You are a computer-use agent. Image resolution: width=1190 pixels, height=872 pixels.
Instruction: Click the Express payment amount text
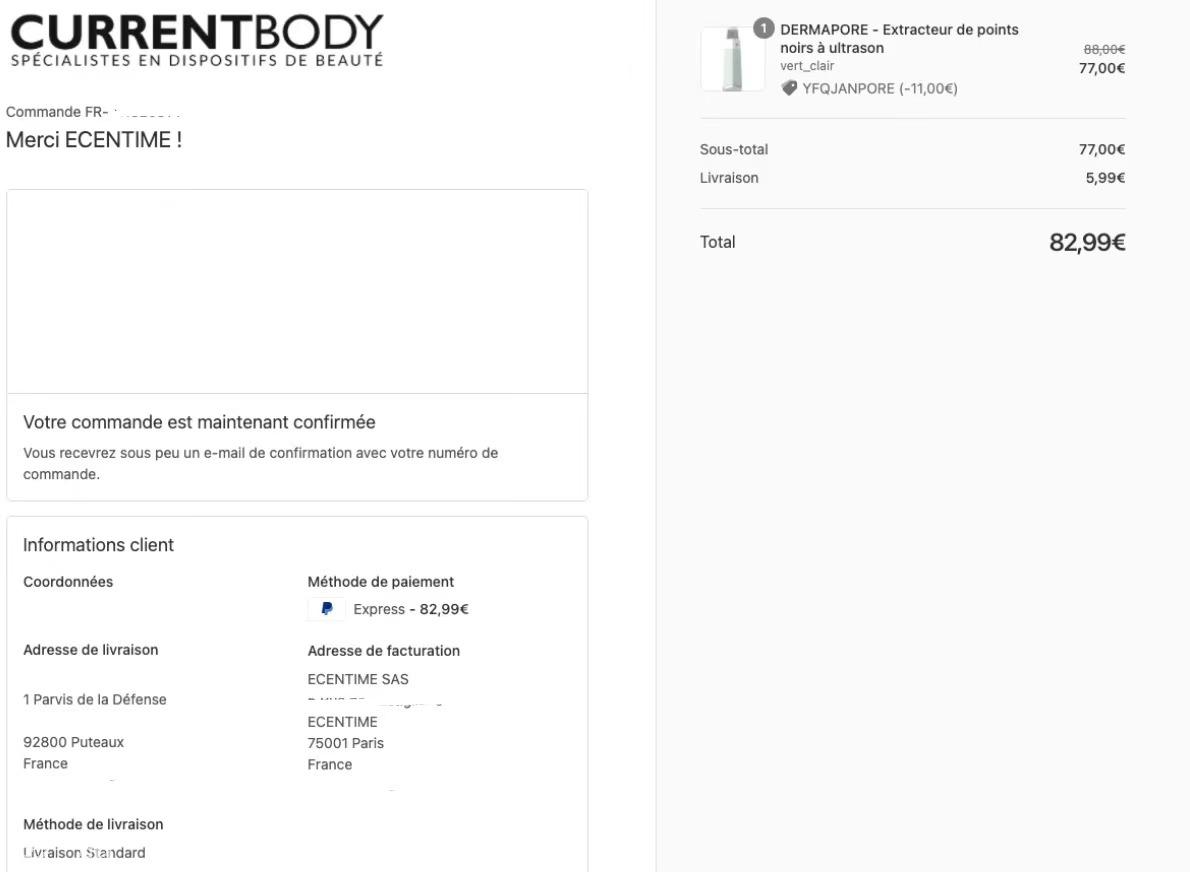pyautogui.click(x=411, y=609)
